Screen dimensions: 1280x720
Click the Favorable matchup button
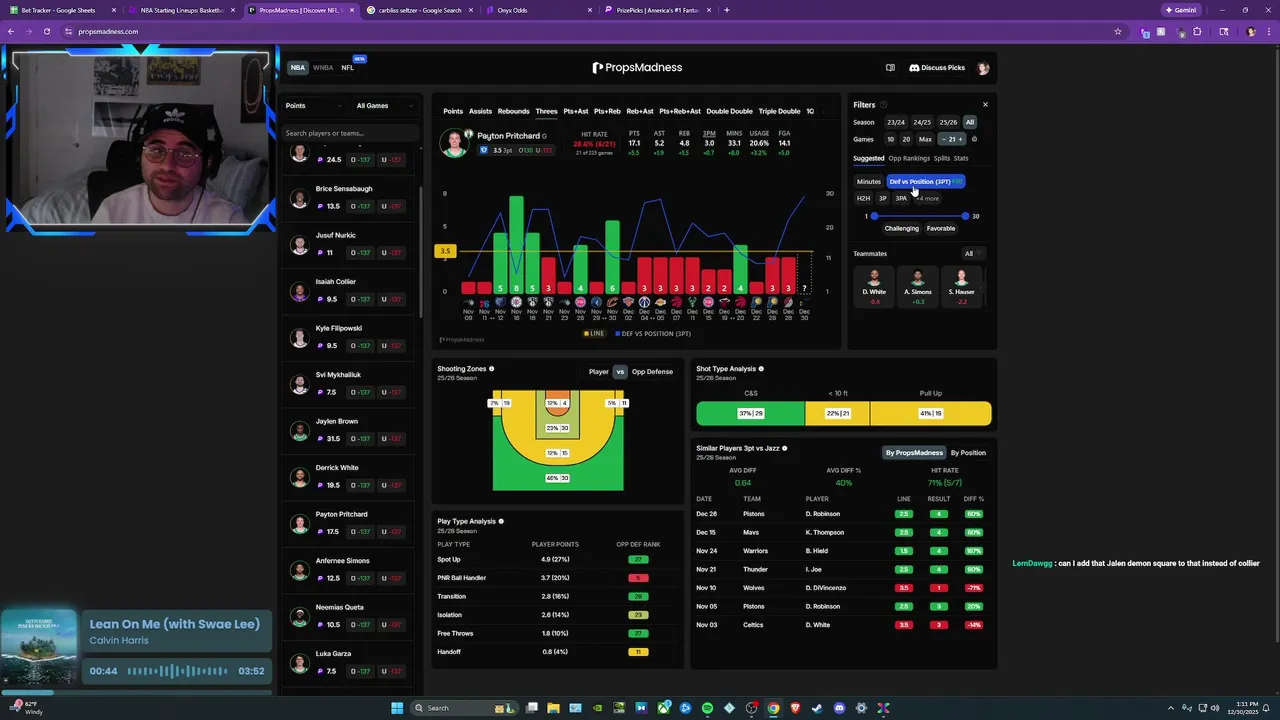(x=941, y=228)
